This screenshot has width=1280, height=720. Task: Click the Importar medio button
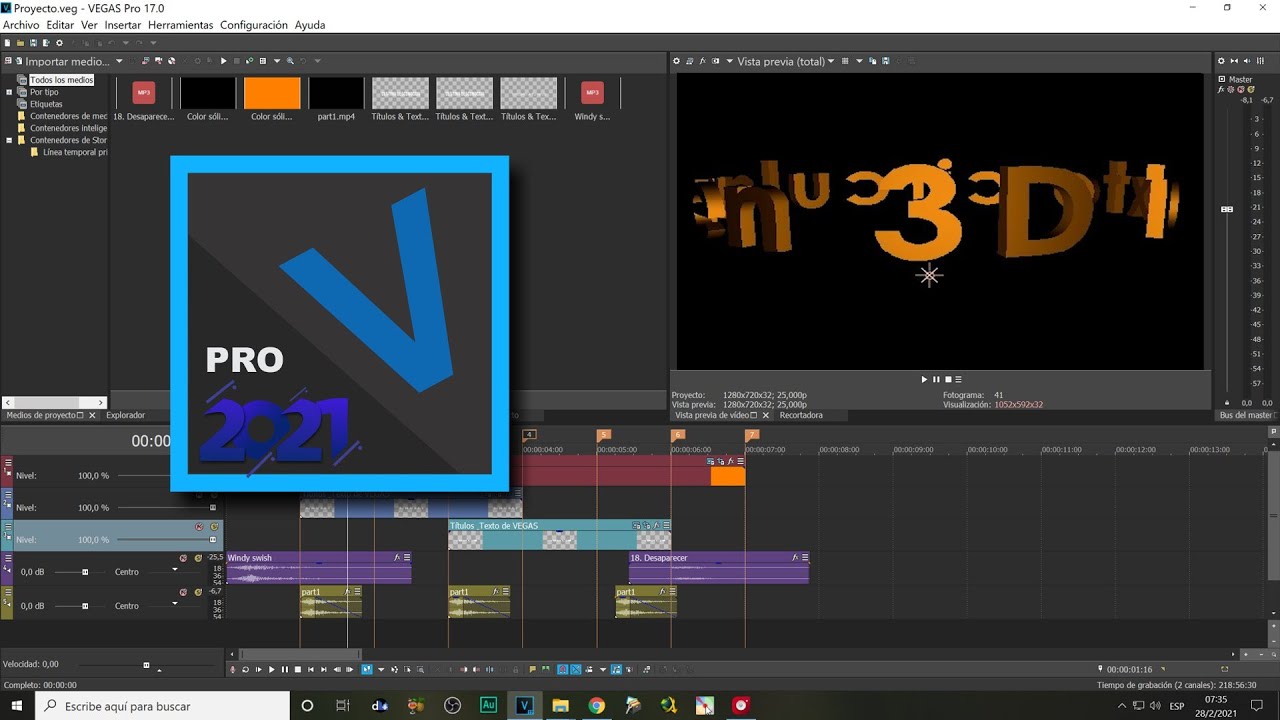[x=62, y=61]
